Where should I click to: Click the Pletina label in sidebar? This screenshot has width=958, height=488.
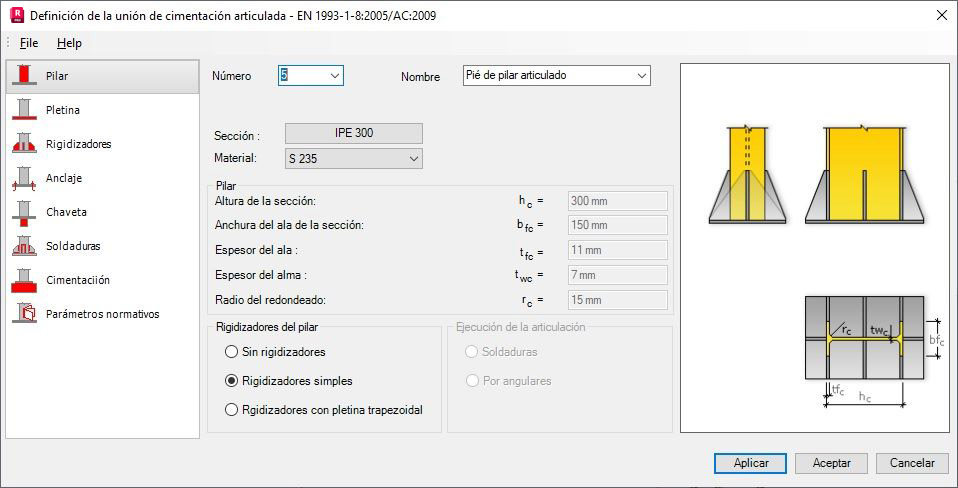pyautogui.click(x=63, y=110)
